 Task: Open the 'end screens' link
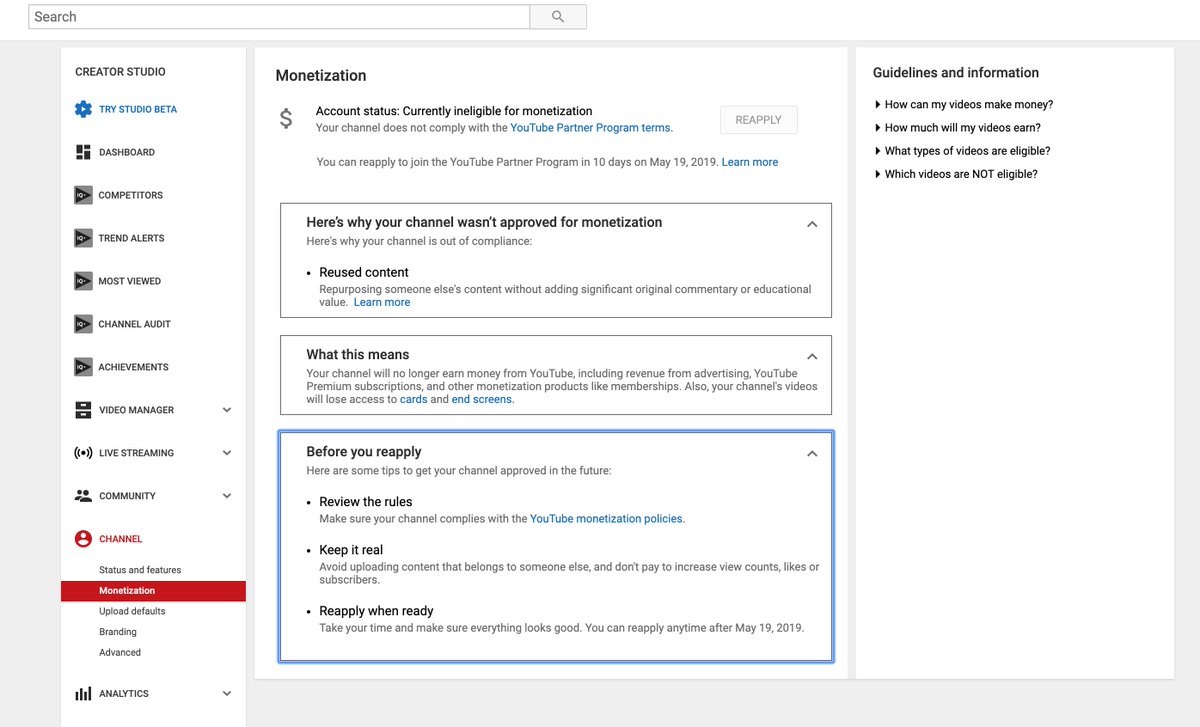pyautogui.click(x=482, y=399)
